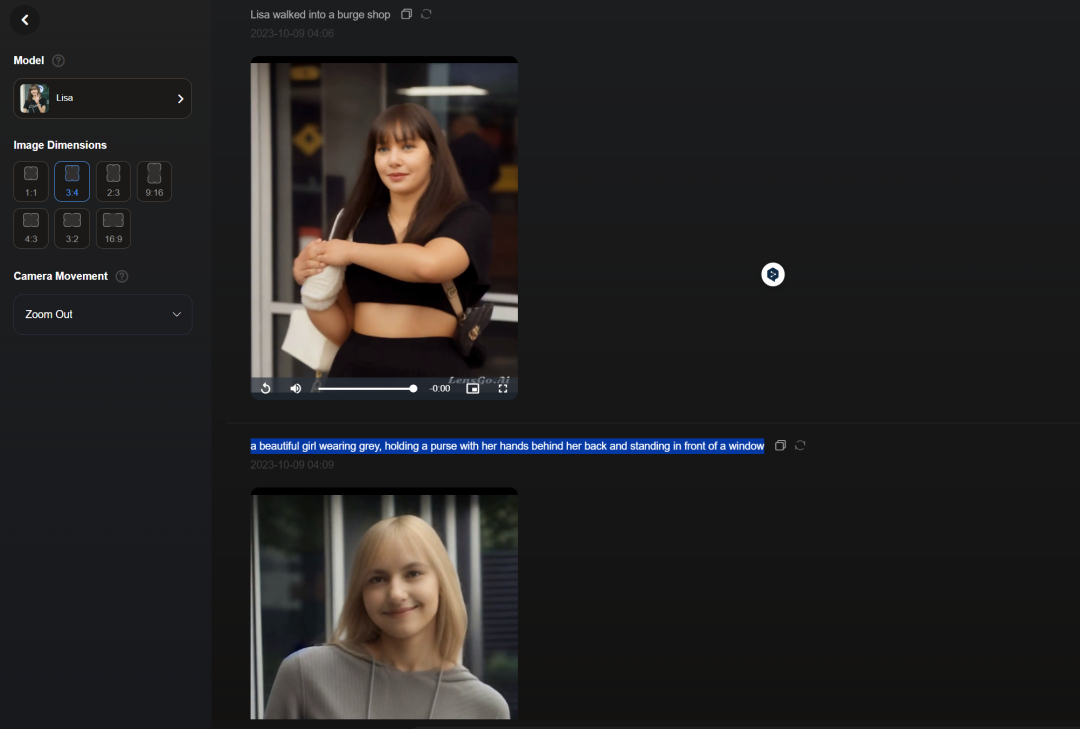
Task: Enable picture-in-picture on first video
Action: (472, 389)
